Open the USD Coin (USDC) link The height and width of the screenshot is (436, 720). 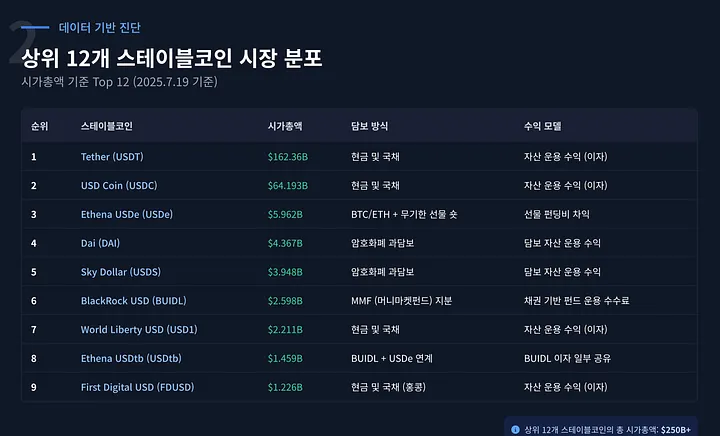tap(119, 186)
